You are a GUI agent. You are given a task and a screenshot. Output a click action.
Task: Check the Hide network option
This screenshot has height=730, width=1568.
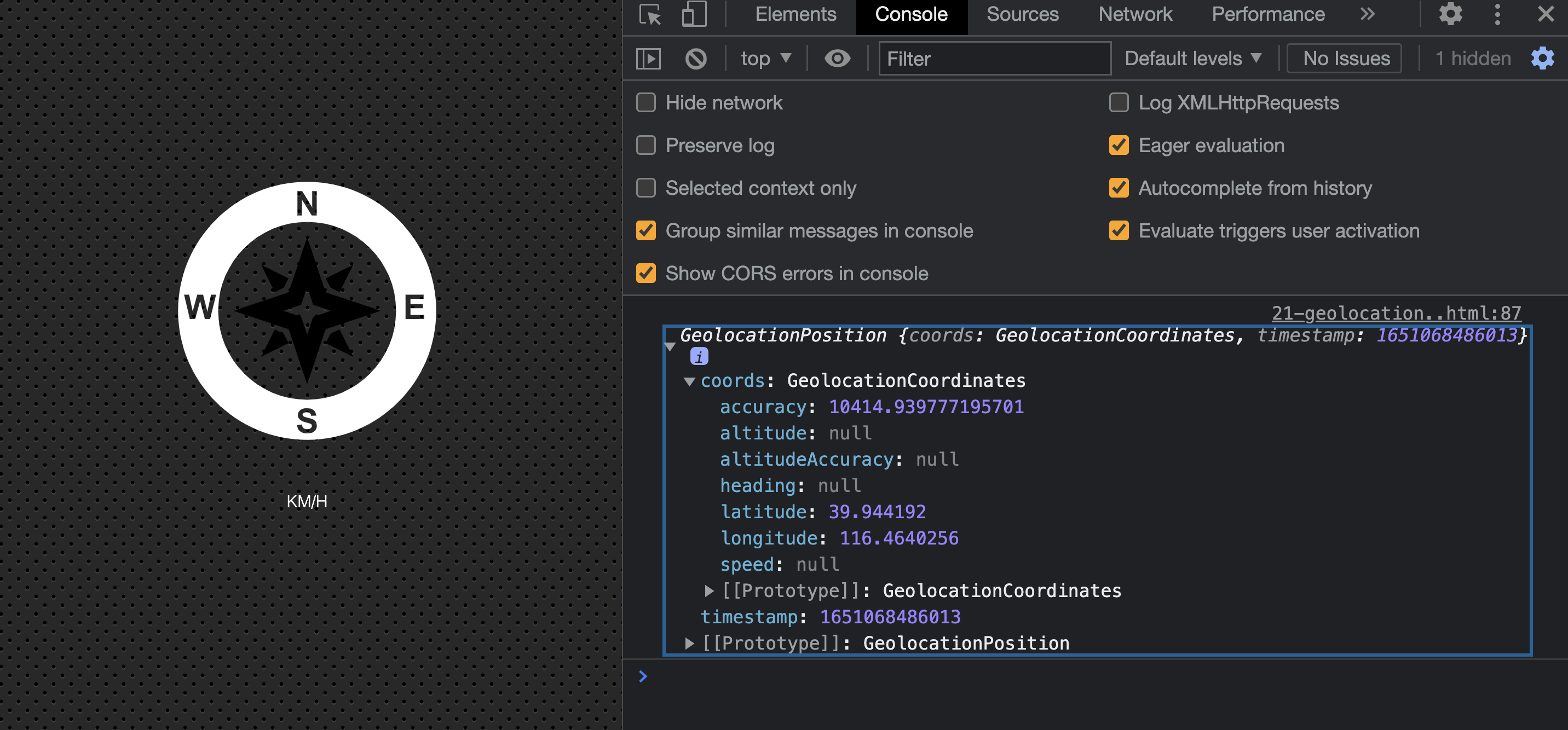[646, 103]
